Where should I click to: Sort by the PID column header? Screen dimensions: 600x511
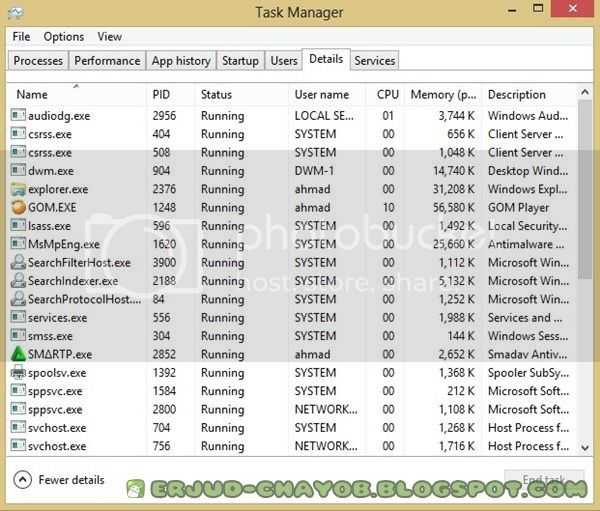click(170, 94)
